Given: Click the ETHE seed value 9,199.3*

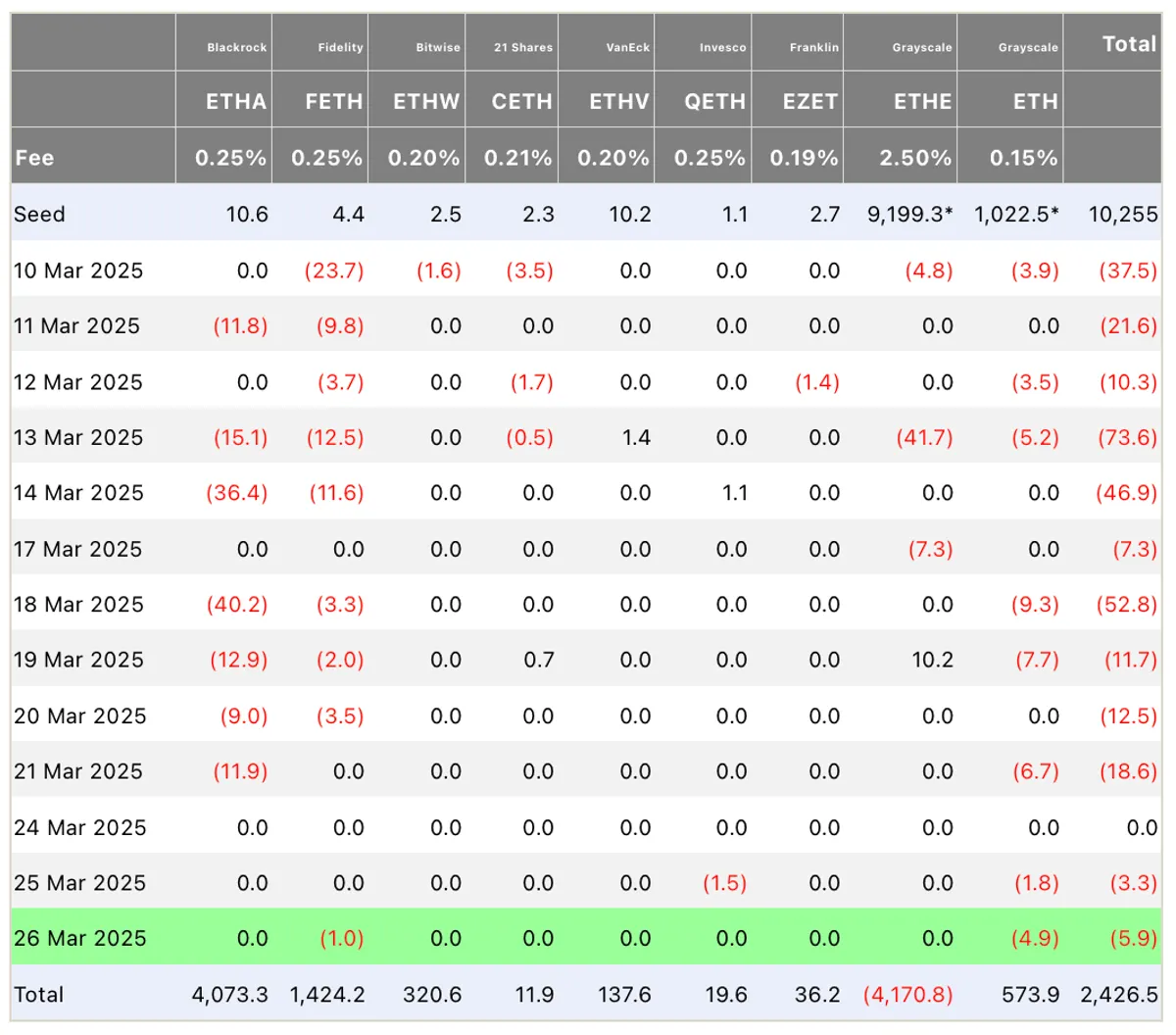Looking at the screenshot, I should pos(909,214).
